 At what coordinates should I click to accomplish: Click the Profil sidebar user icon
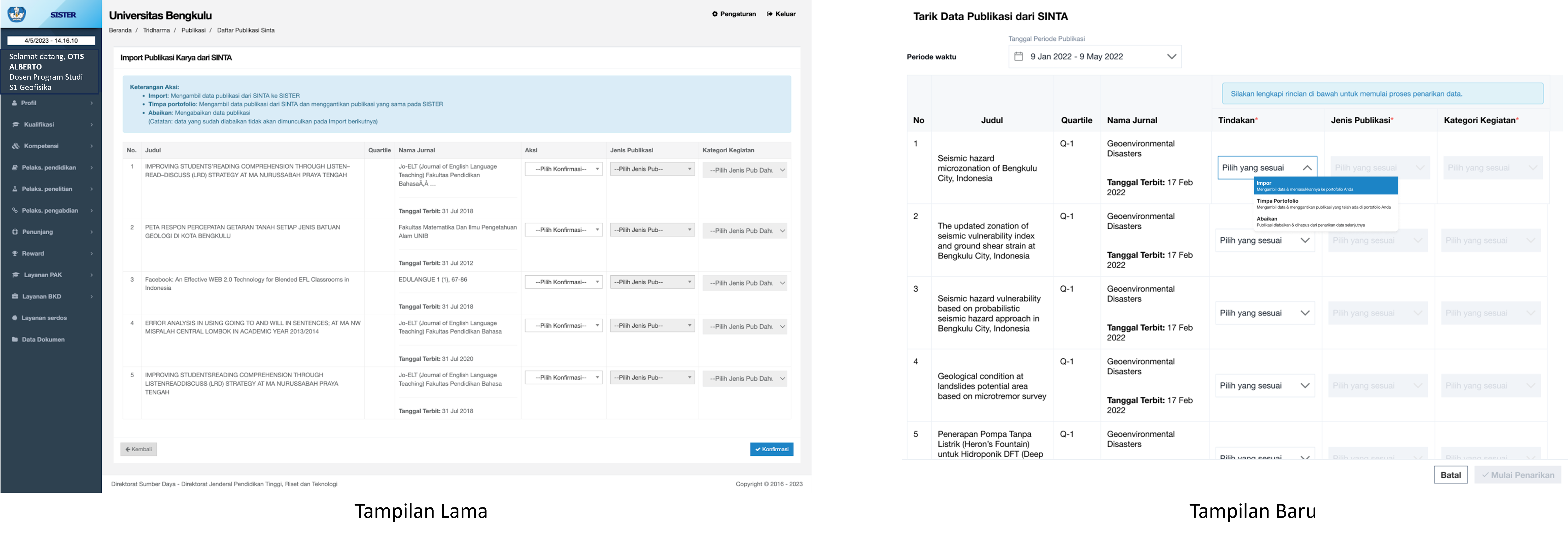[15, 103]
